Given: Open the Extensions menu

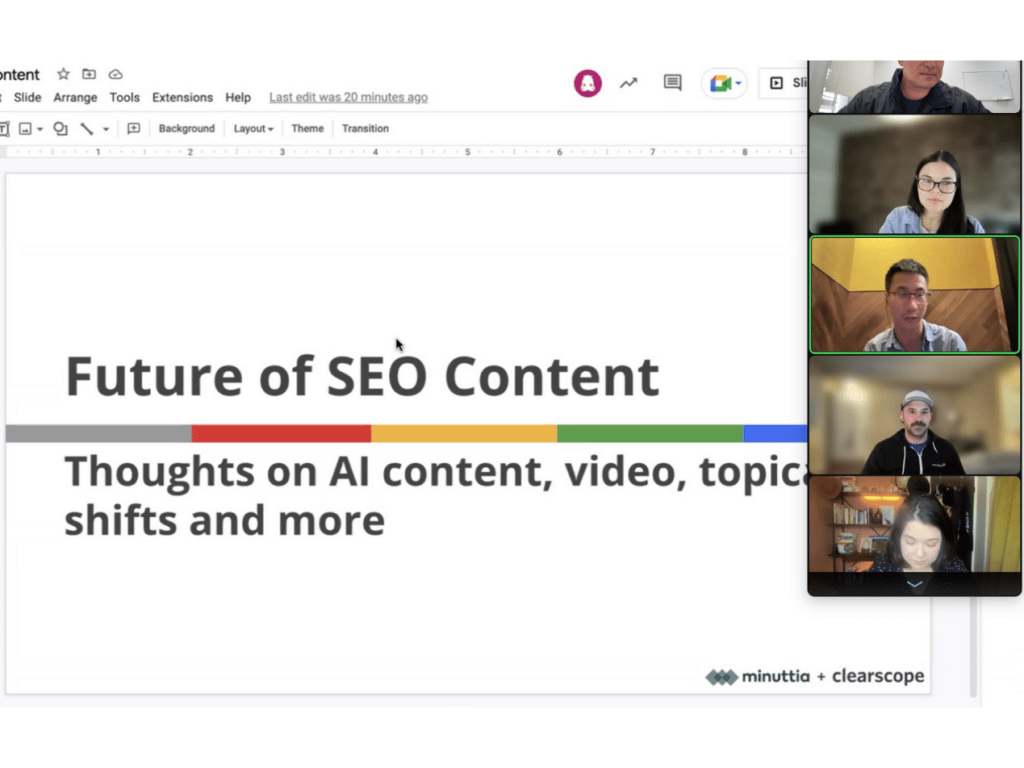Looking at the screenshot, I should 182,97.
